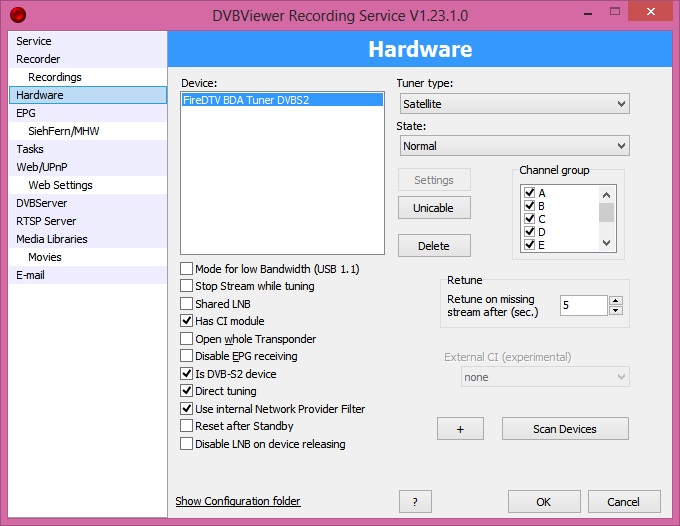This screenshot has width=680, height=526.
Task: Uncheck Has CI module
Action: point(186,321)
